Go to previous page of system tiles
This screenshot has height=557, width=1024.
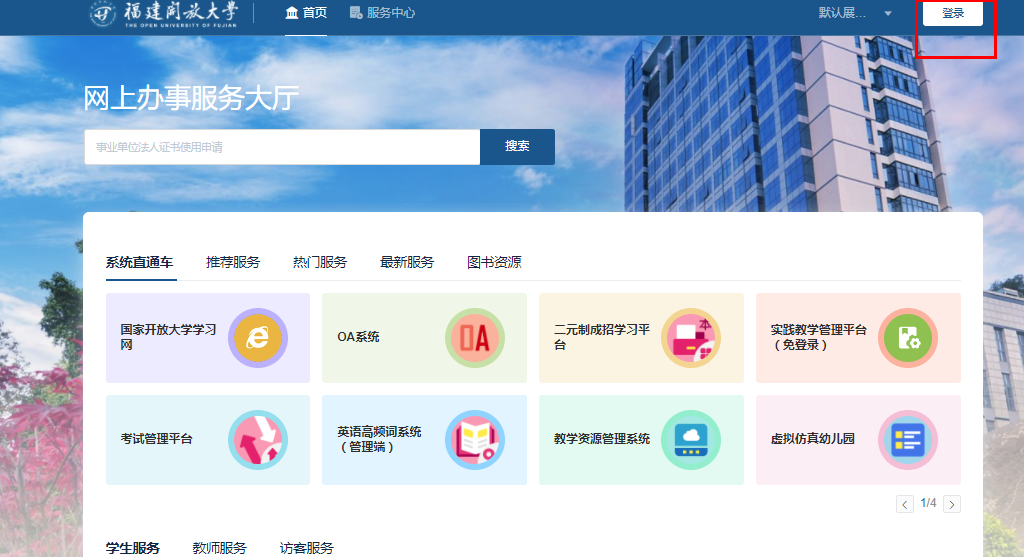coord(905,504)
